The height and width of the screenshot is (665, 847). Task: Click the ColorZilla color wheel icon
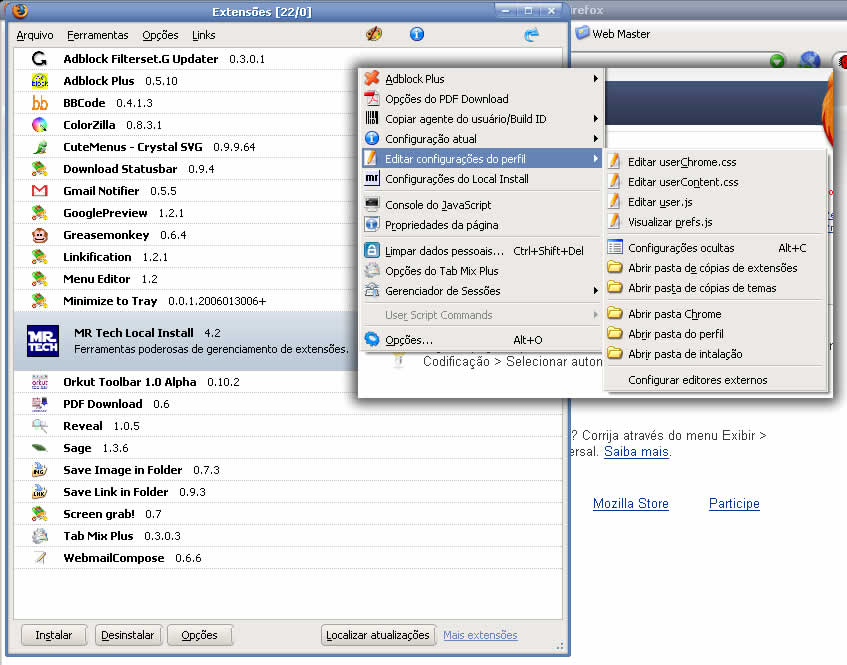[39, 125]
